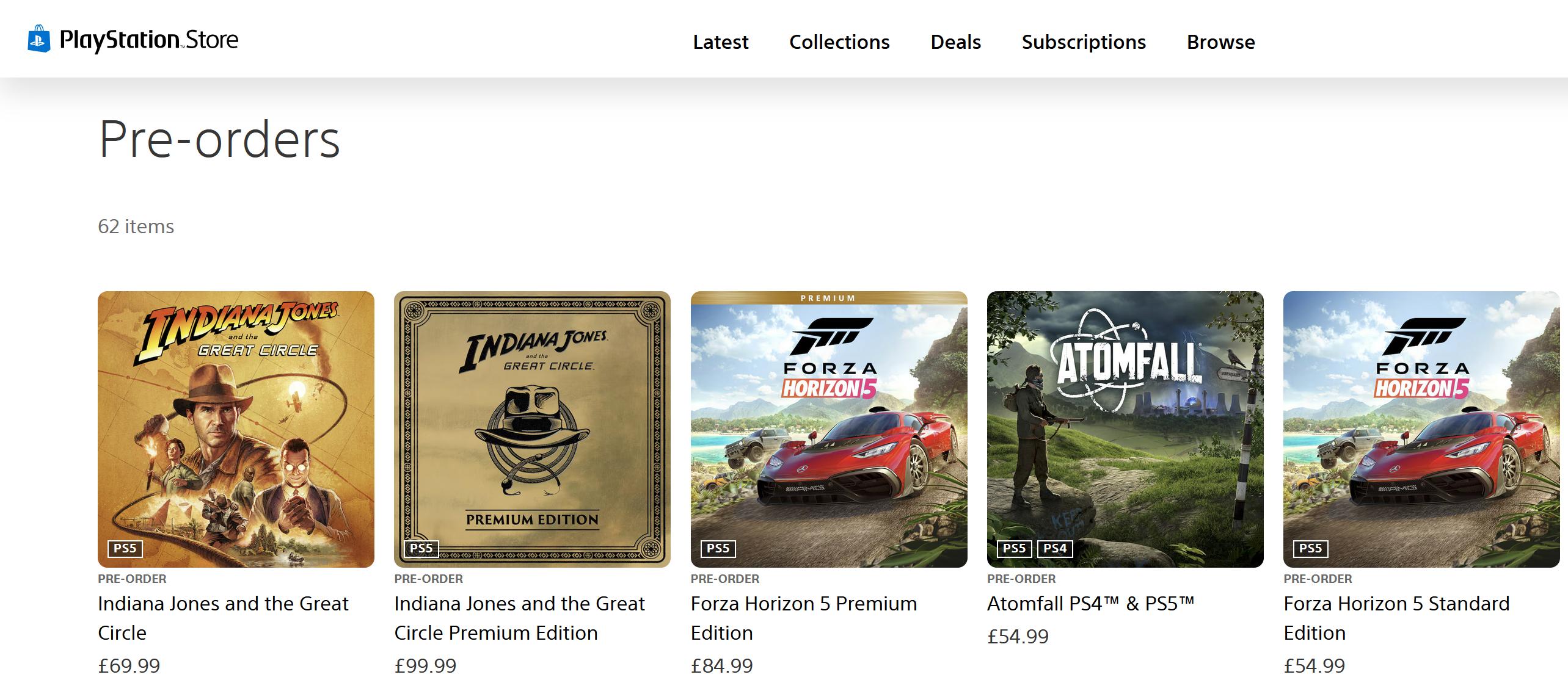
Task: Open Forza Horizon 5 Standard Edition cover art
Action: click(1421, 429)
